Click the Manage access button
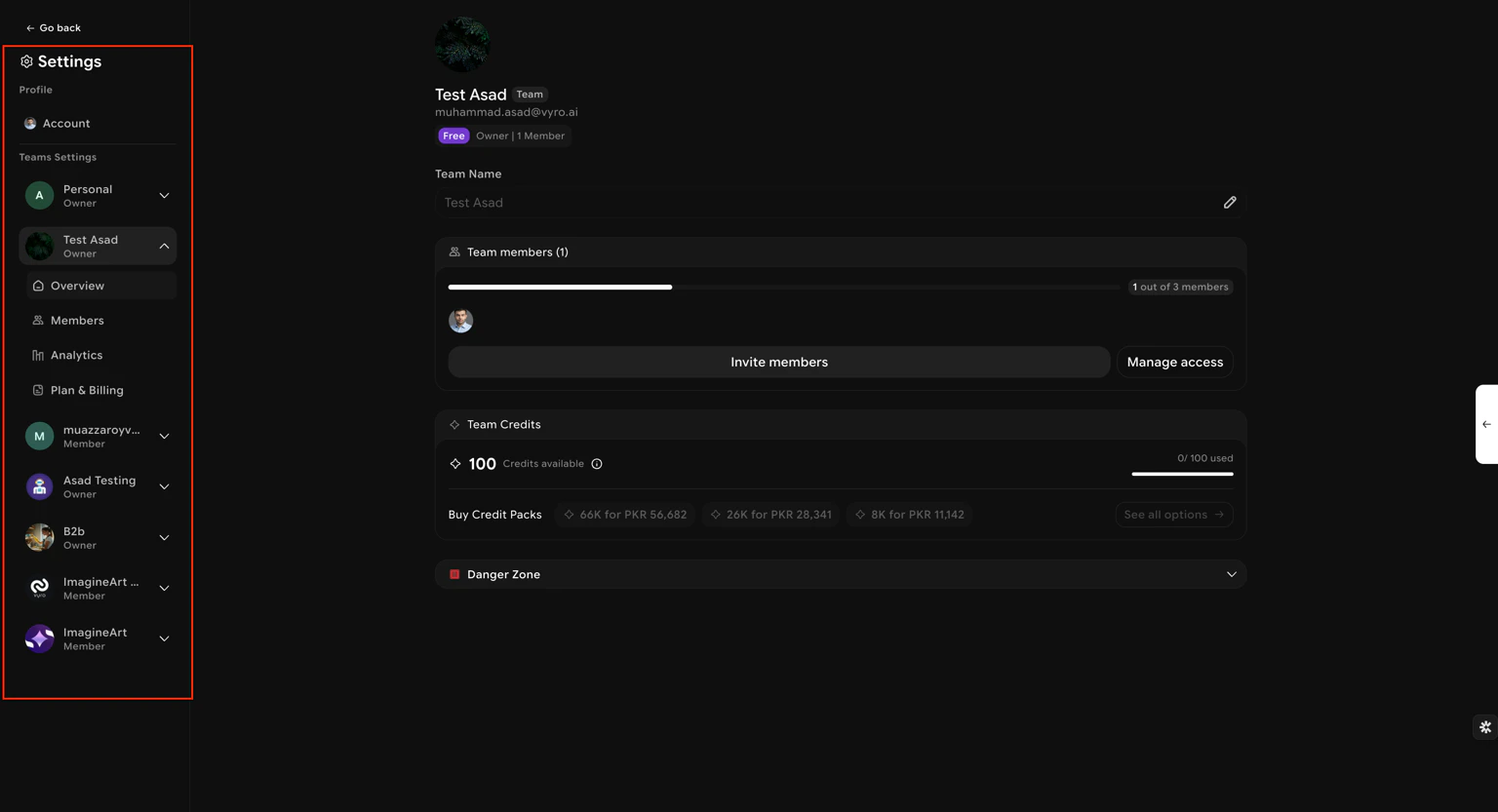 1175,362
